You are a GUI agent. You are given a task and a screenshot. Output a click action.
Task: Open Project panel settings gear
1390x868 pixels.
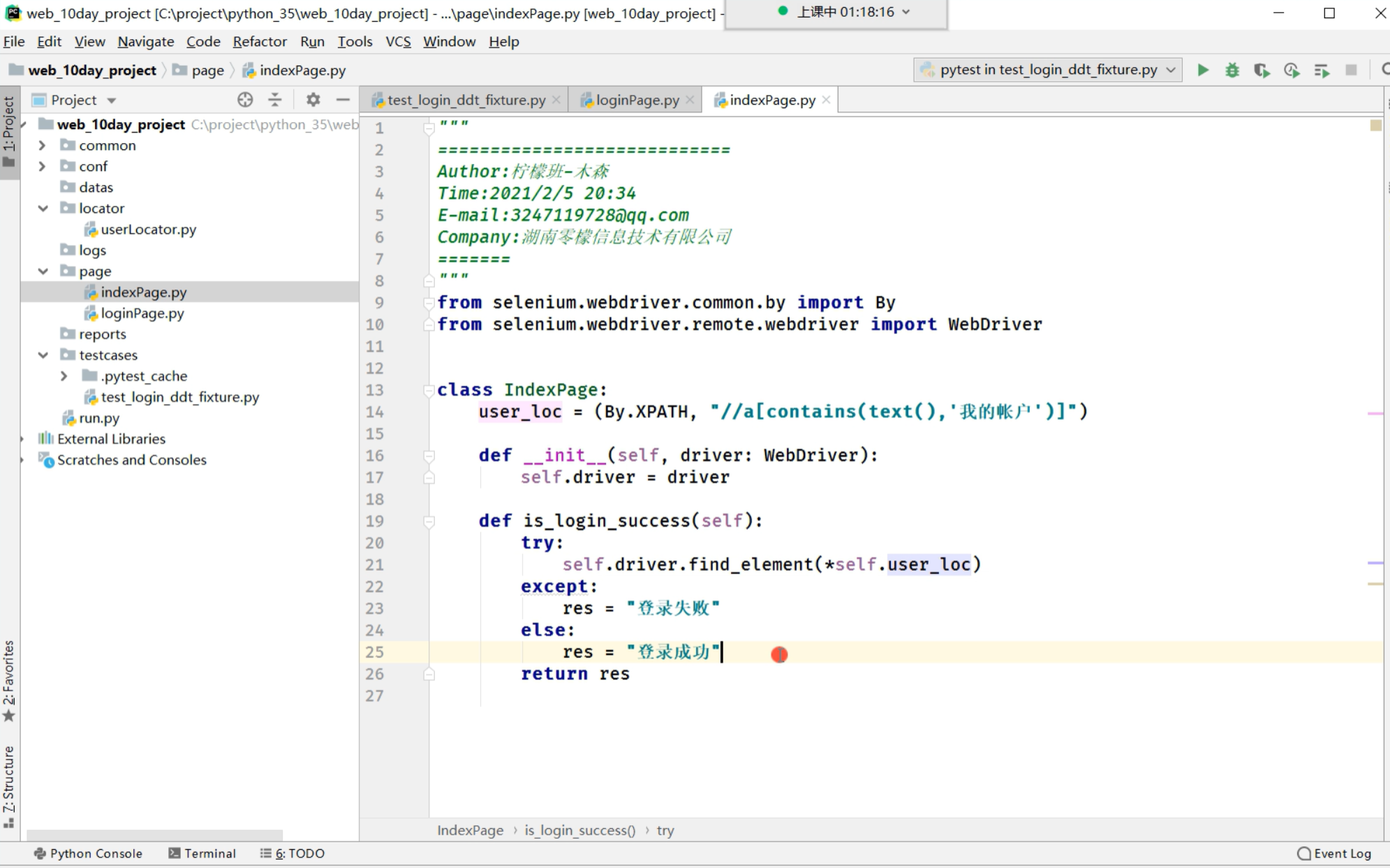(313, 100)
